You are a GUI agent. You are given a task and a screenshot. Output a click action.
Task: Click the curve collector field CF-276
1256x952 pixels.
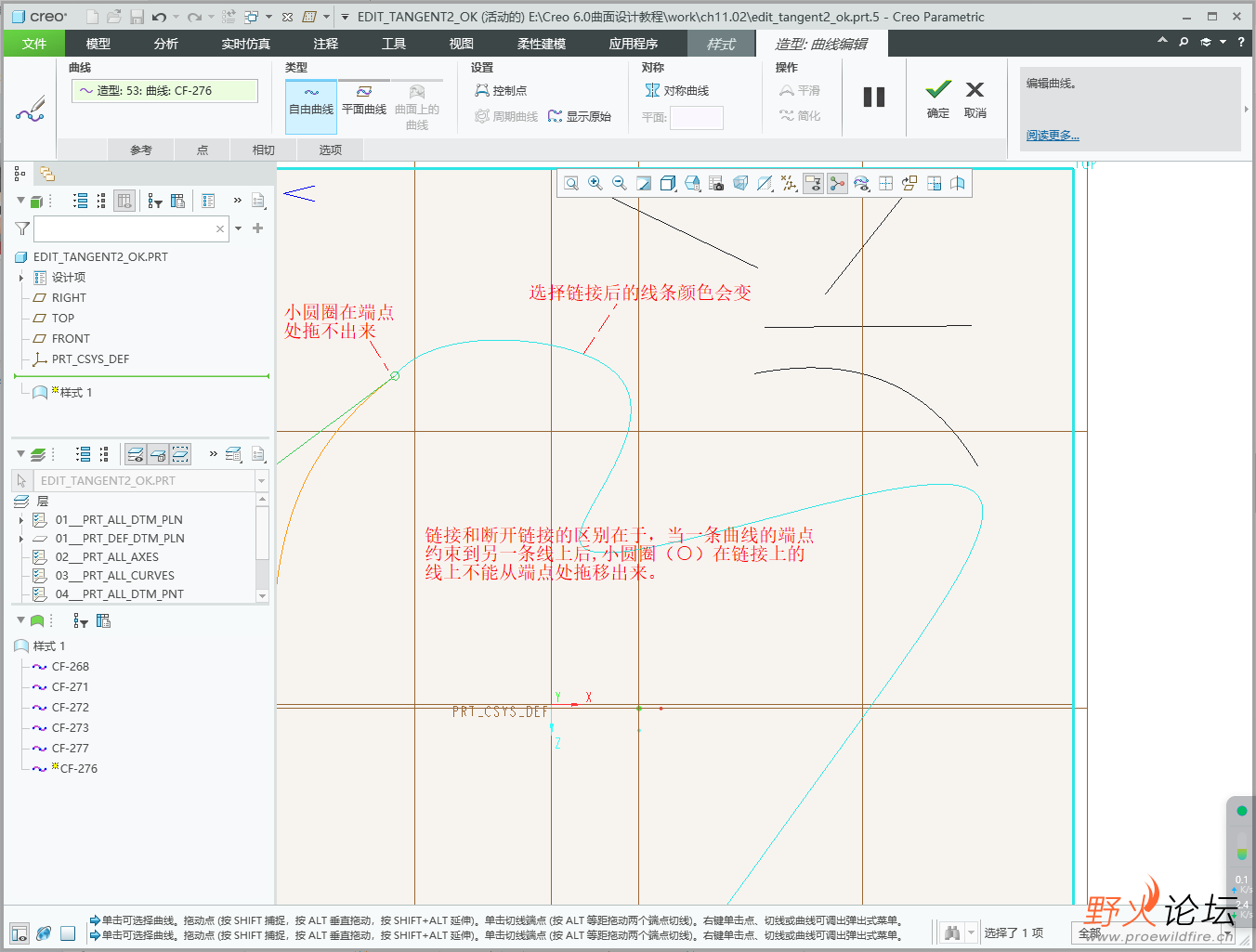pyautogui.click(x=164, y=90)
